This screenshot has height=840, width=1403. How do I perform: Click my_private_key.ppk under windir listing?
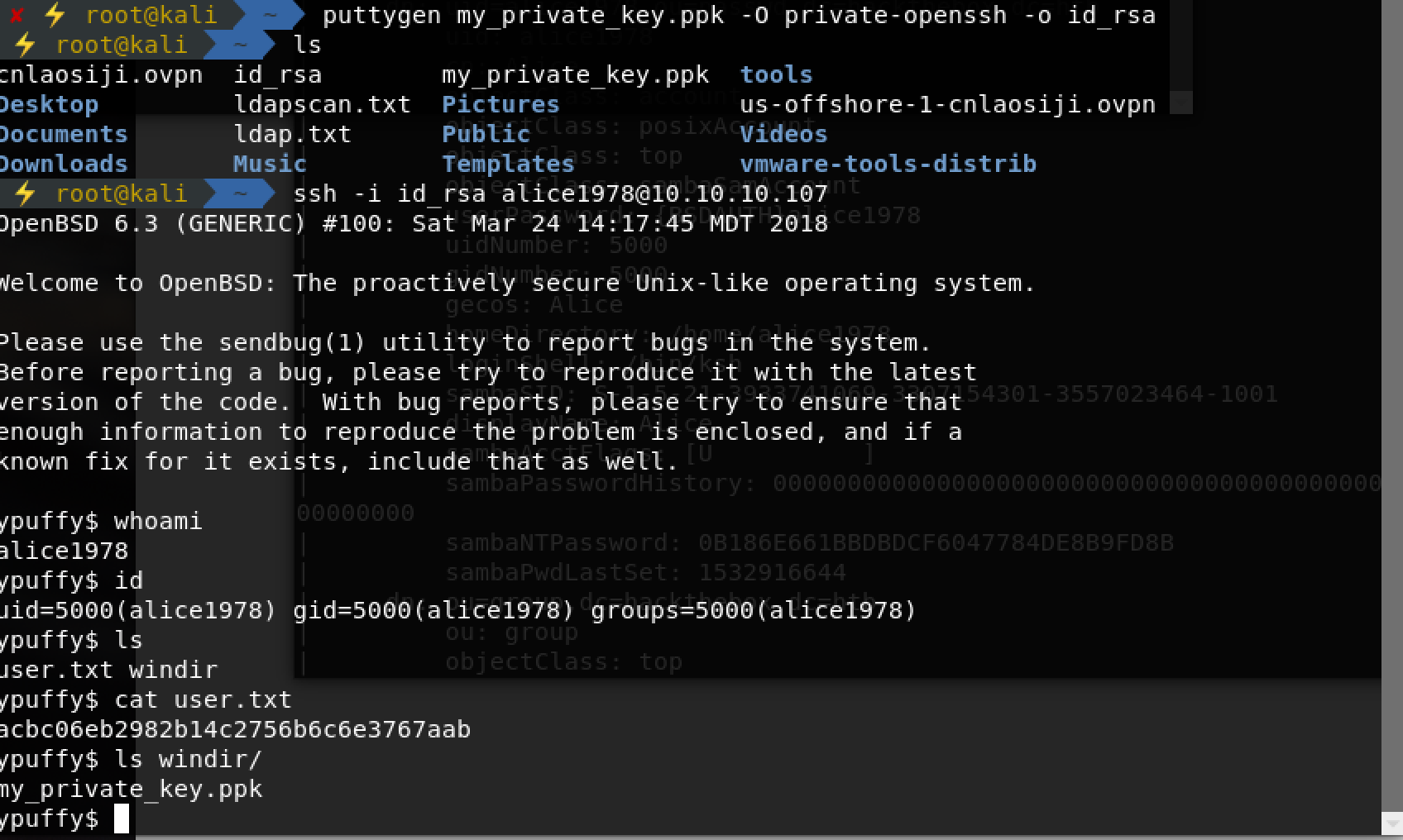(x=131, y=789)
